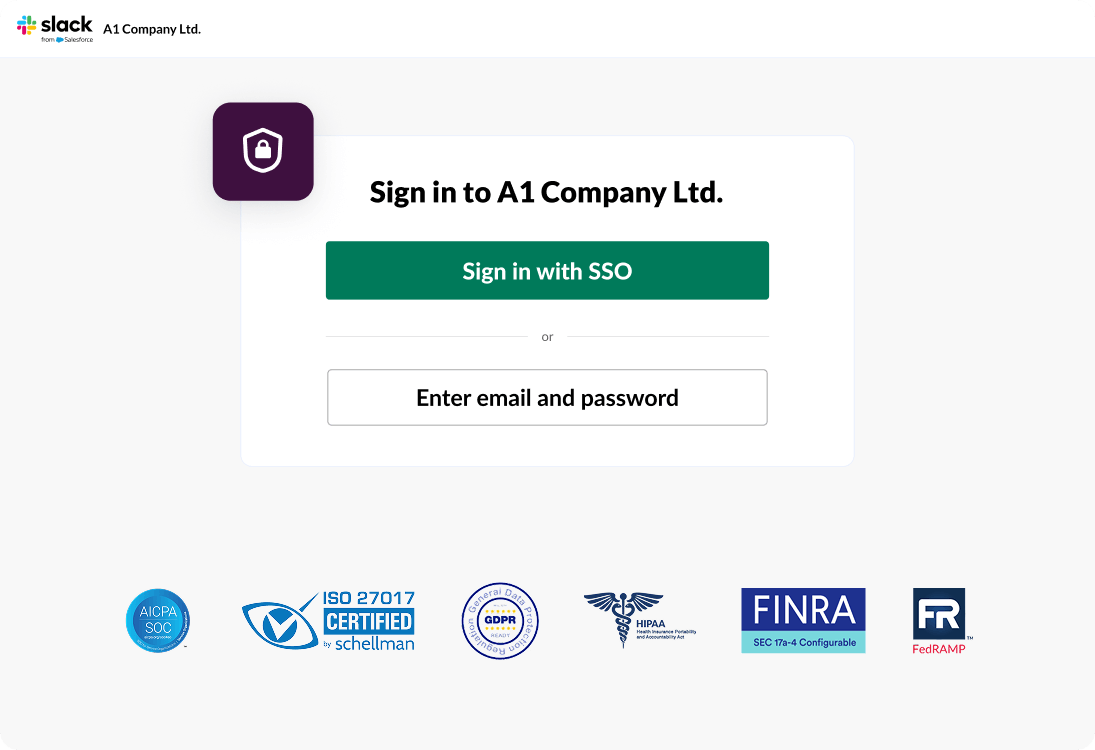Click the HIPAA caduceus winged icon
This screenshot has height=750, width=1095.
click(x=622, y=613)
